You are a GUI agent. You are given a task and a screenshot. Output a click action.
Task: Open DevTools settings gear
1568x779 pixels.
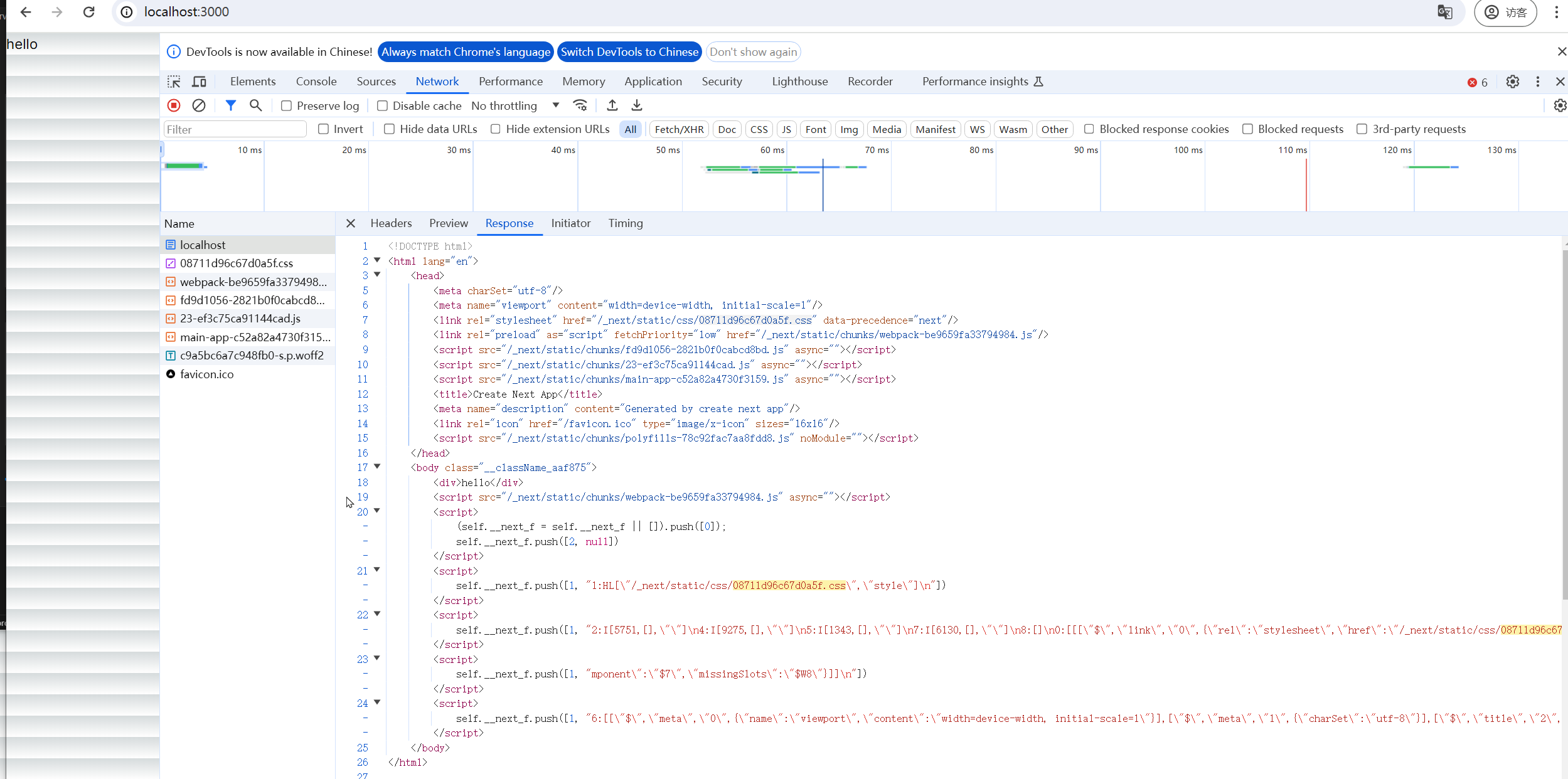coord(1513,82)
